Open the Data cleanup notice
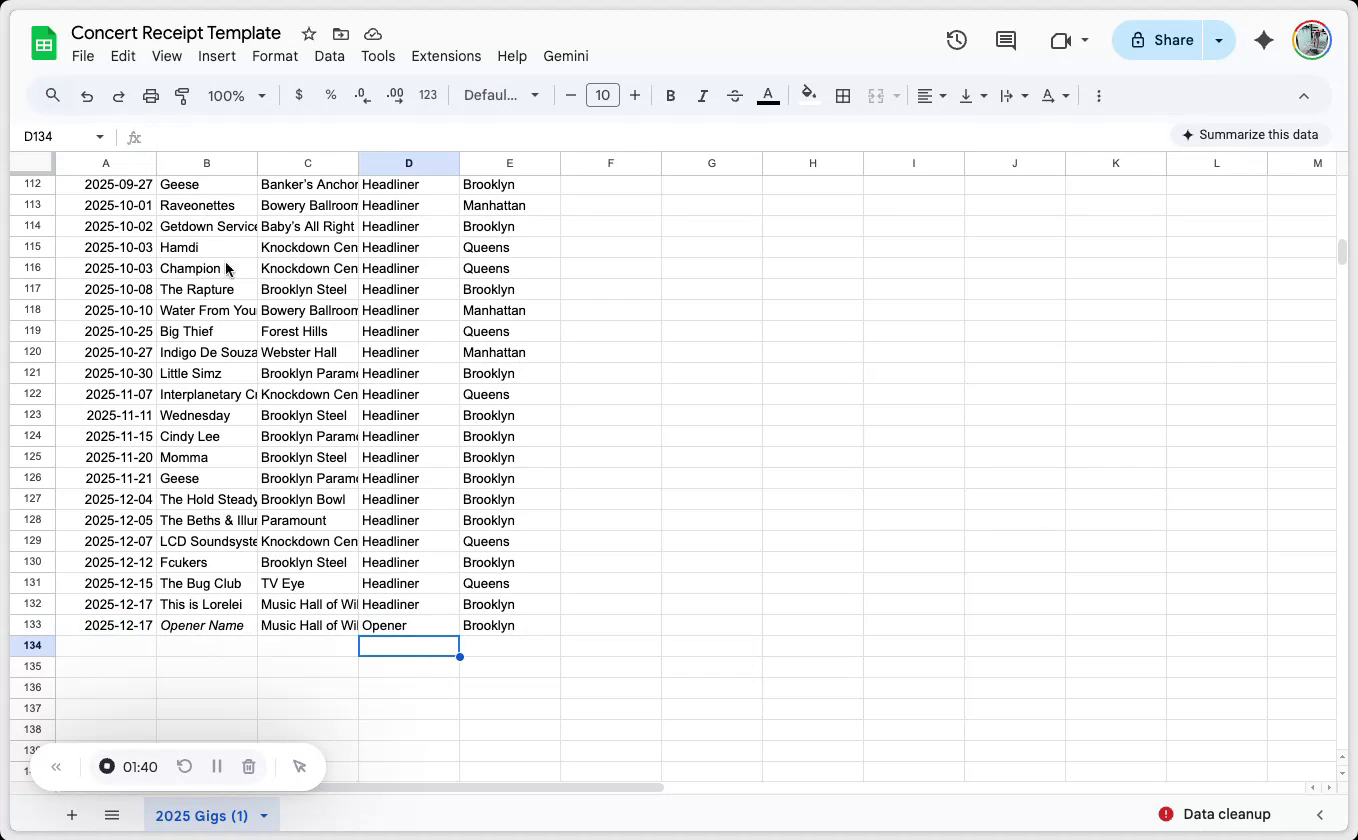The height and width of the screenshot is (840, 1358). 1215,814
